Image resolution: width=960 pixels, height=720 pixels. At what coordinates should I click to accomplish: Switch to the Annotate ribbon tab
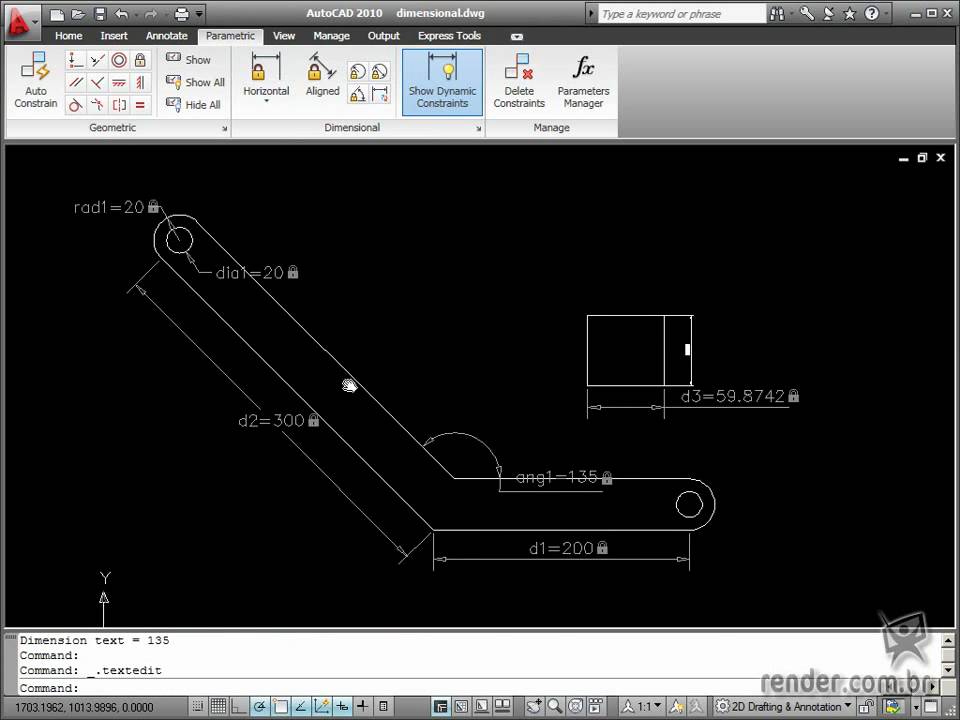click(166, 36)
